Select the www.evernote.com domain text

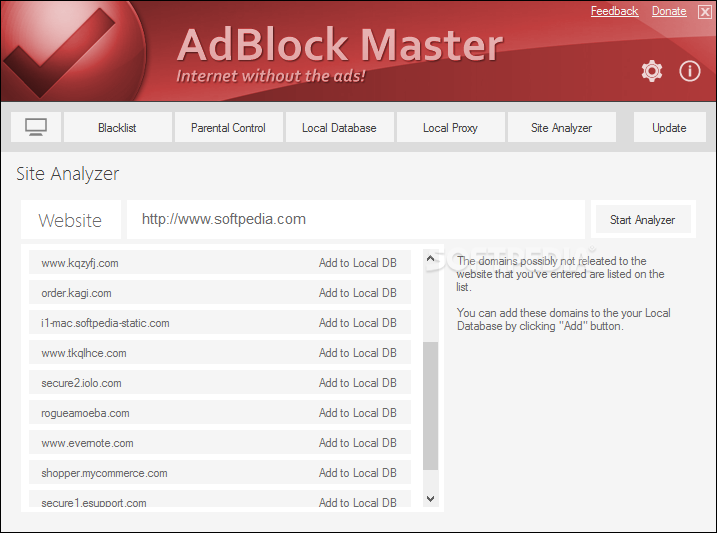87,443
